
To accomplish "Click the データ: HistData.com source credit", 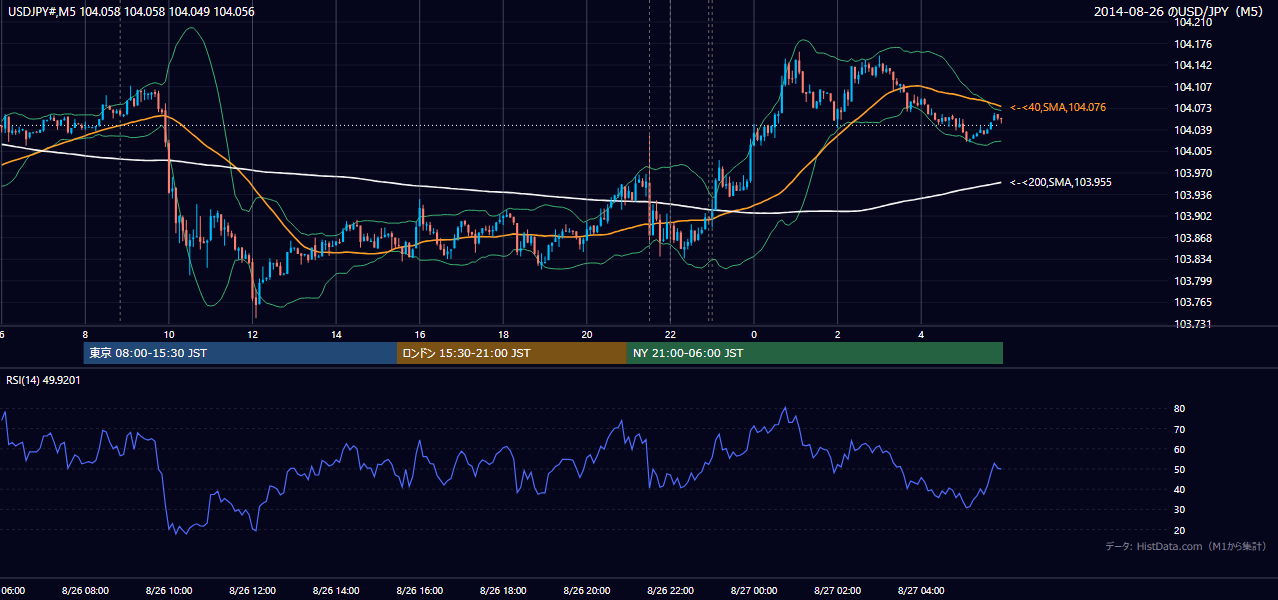I will pos(1186,546).
